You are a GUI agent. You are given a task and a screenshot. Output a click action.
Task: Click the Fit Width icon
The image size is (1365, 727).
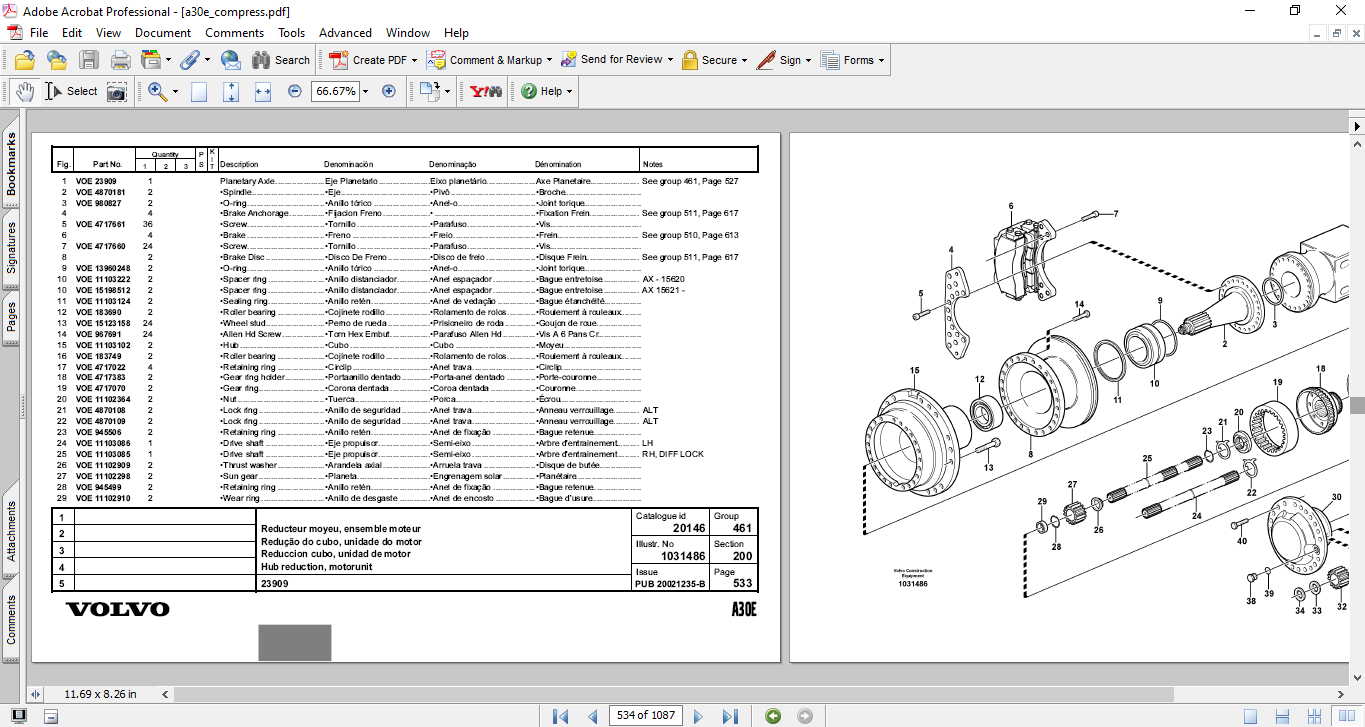(x=263, y=91)
